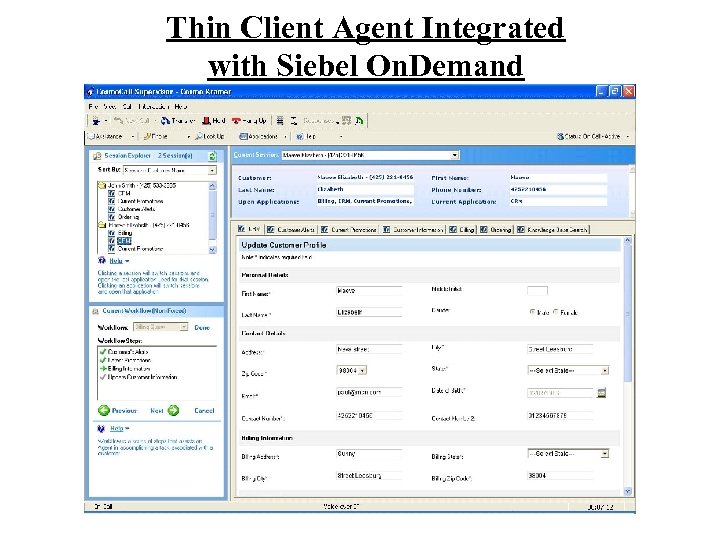This screenshot has width=720, height=540.
Task: Click the second list icon after Hang Up
Action: pos(294,121)
